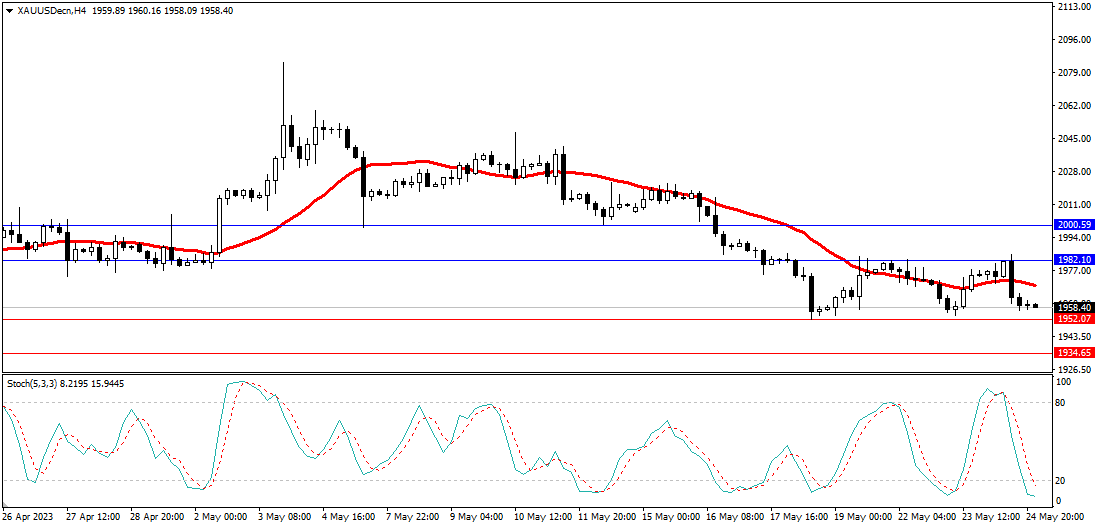Image resolution: width=1098 pixels, height=528 pixels.
Task: Select the red horizontal line at 1952.07
Action: point(527,319)
